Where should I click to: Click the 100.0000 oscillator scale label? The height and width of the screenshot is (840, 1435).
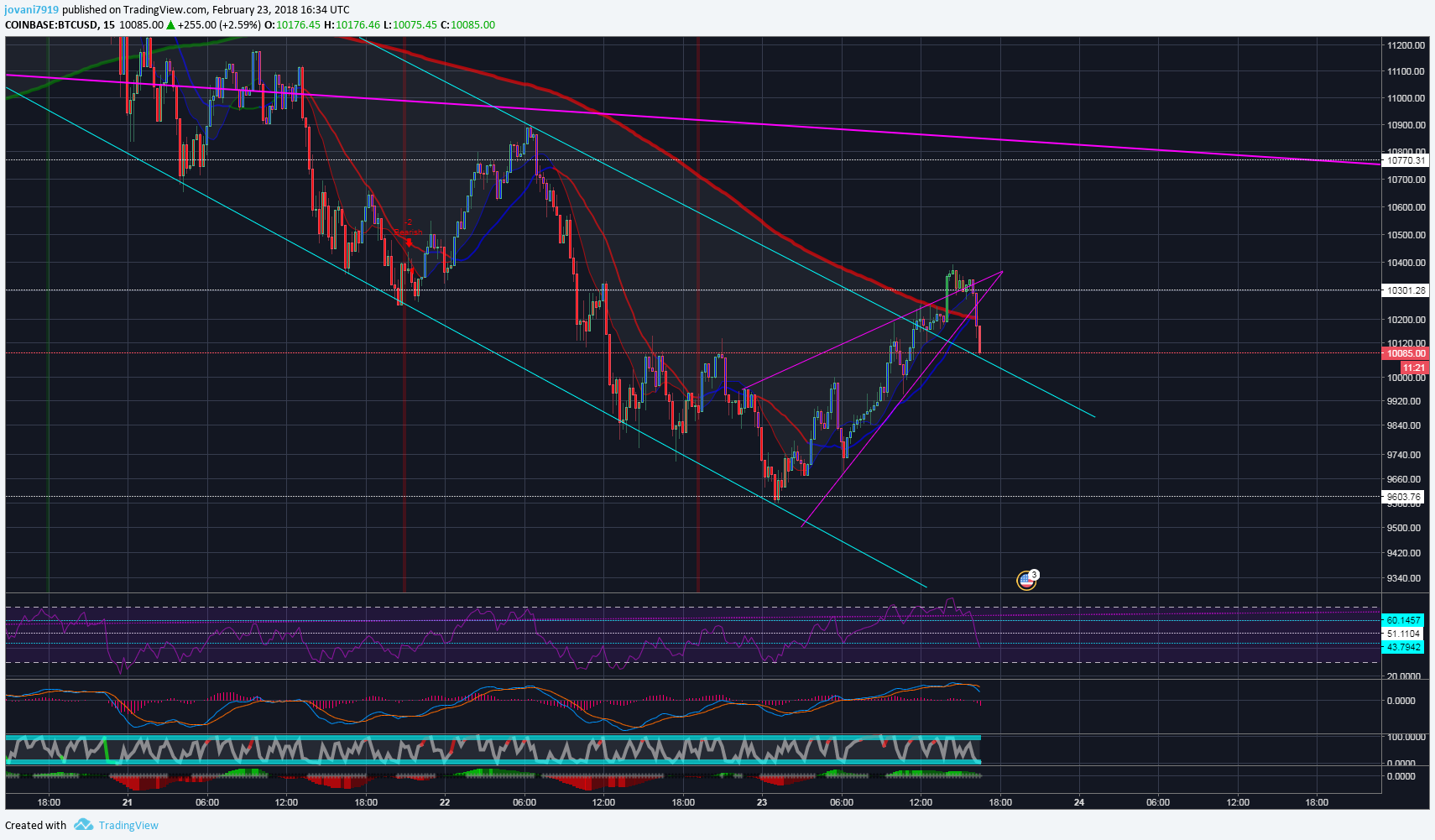click(1406, 737)
